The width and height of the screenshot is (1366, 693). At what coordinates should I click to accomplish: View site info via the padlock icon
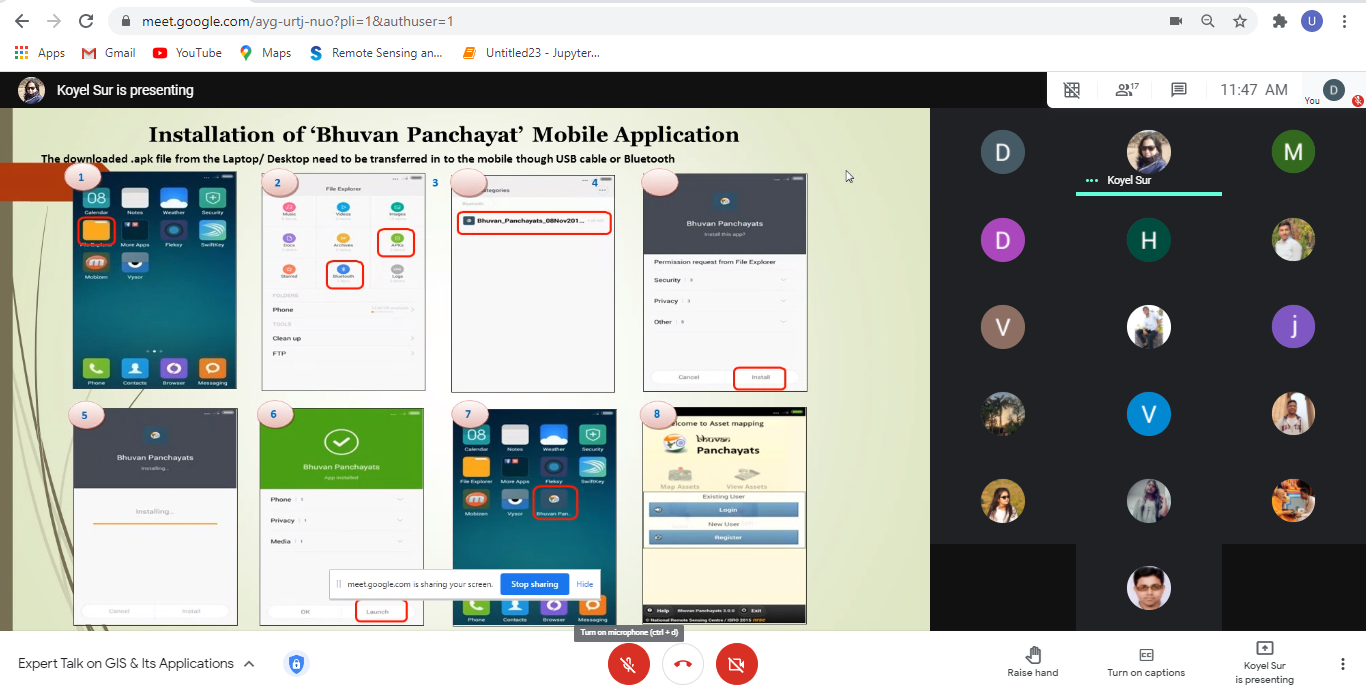pos(126,21)
